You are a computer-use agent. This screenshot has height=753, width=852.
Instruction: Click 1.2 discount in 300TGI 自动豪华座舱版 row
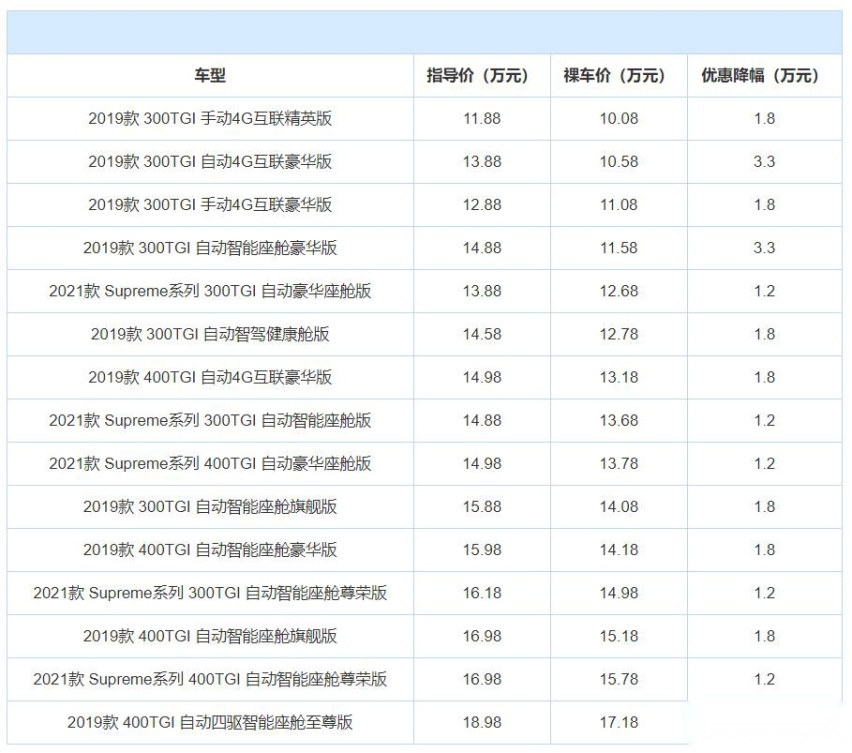pos(764,291)
